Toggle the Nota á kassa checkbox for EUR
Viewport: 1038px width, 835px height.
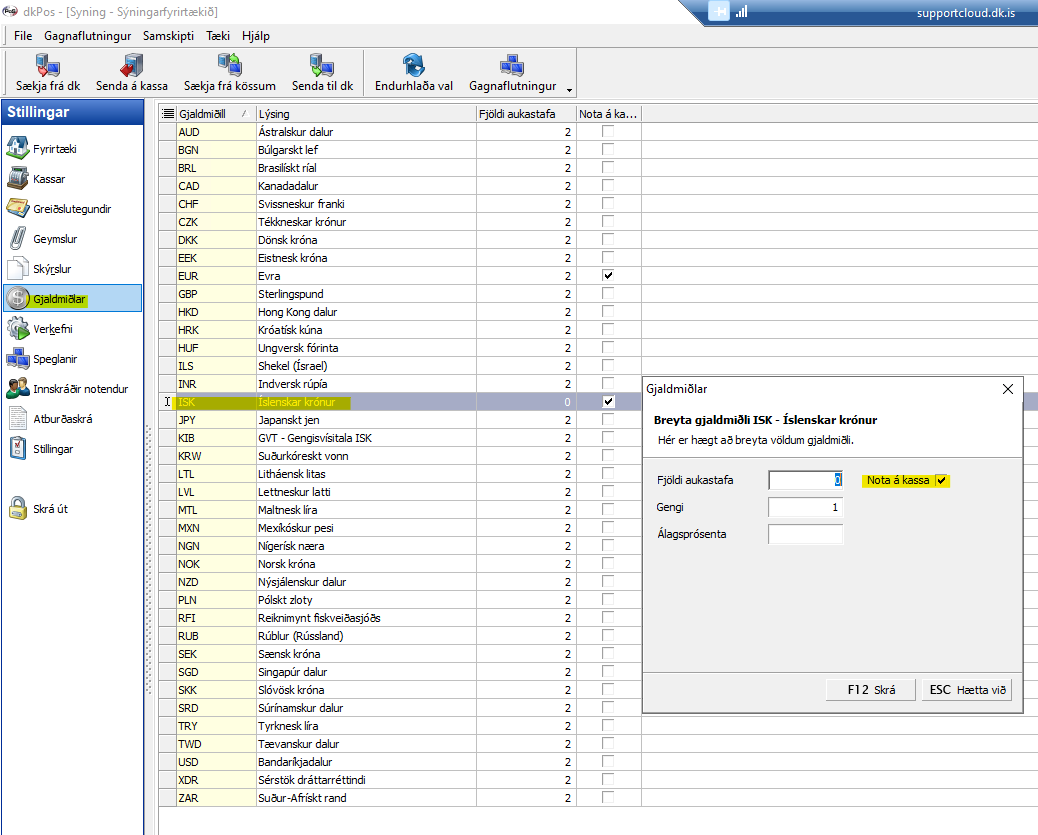[x=608, y=276]
